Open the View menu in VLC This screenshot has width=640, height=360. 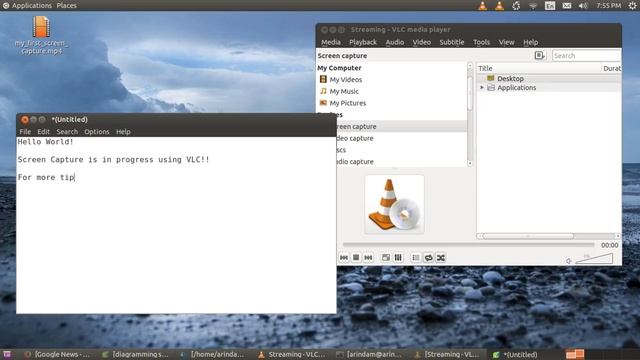pyautogui.click(x=506, y=42)
